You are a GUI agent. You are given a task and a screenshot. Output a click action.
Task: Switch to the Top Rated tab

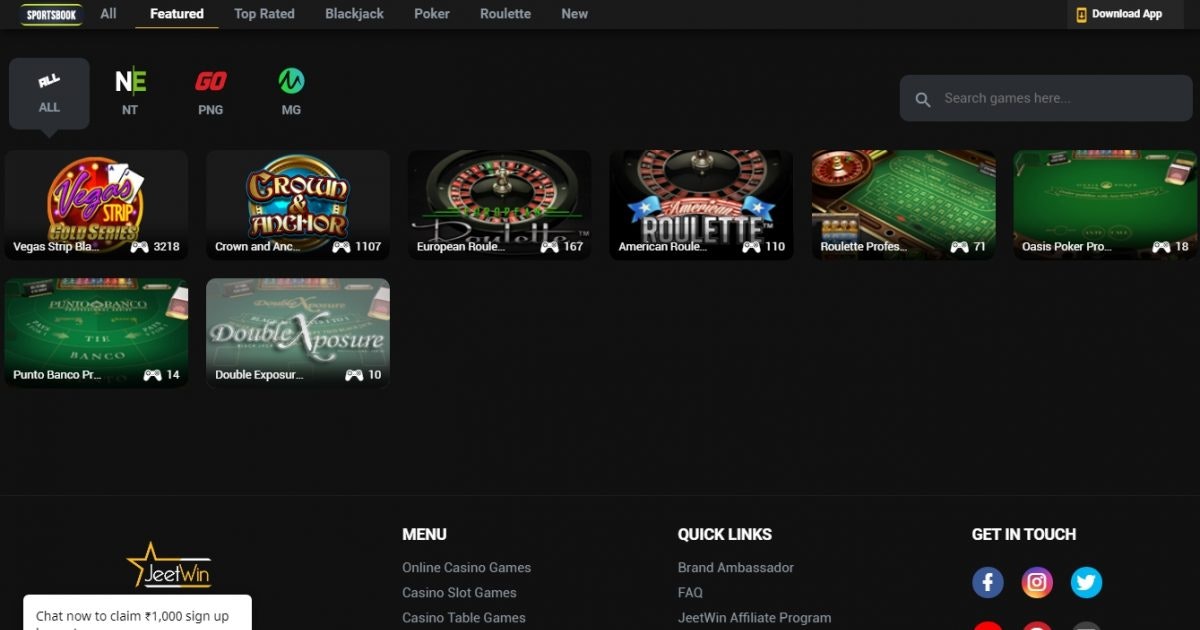(x=264, y=14)
